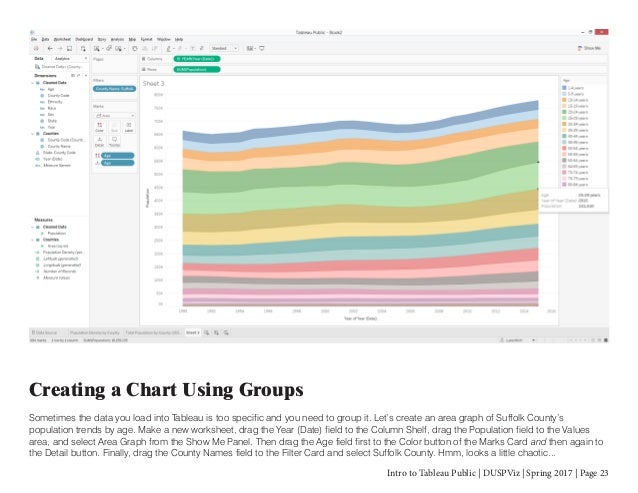Open the Data Source tab
The width and height of the screenshot is (638, 493).
[x=44, y=333]
